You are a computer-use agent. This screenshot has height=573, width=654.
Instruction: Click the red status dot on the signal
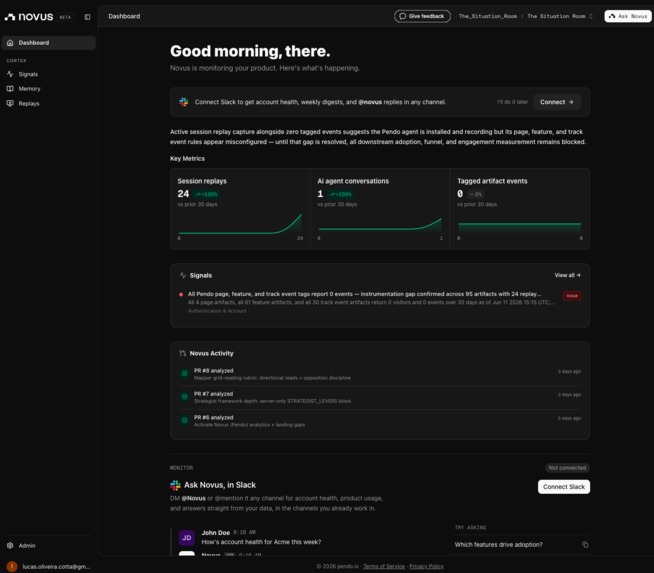click(x=181, y=294)
